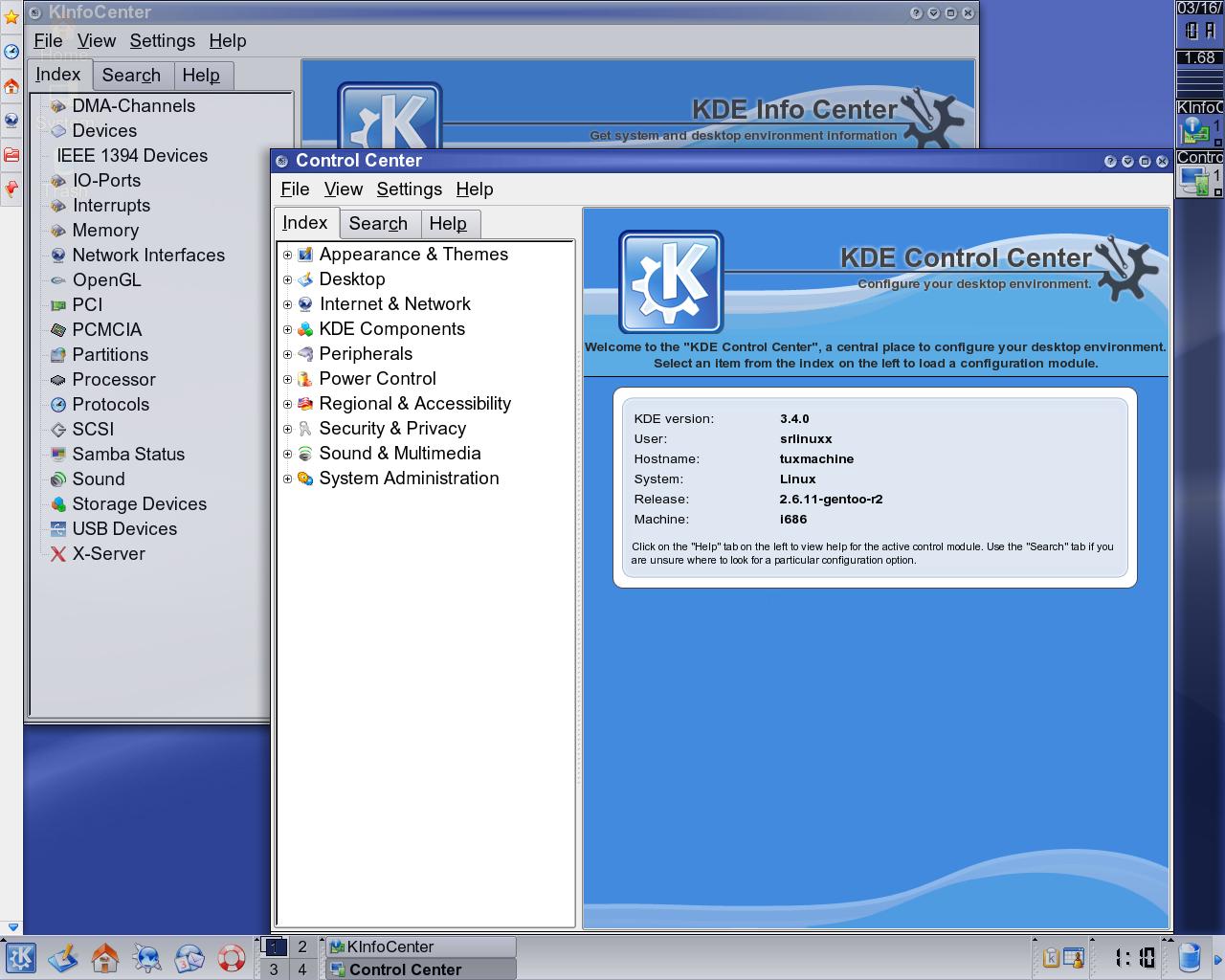Switch to KInfoCenter task in taskbar
Image resolution: width=1225 pixels, height=980 pixels.
pyautogui.click(x=421, y=947)
